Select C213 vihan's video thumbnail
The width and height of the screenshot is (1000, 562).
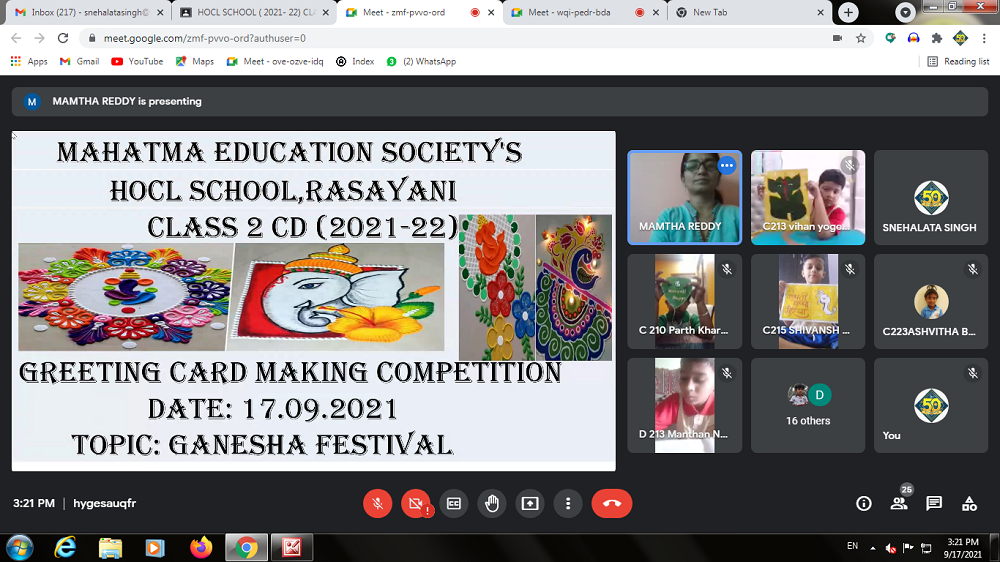[x=808, y=197]
